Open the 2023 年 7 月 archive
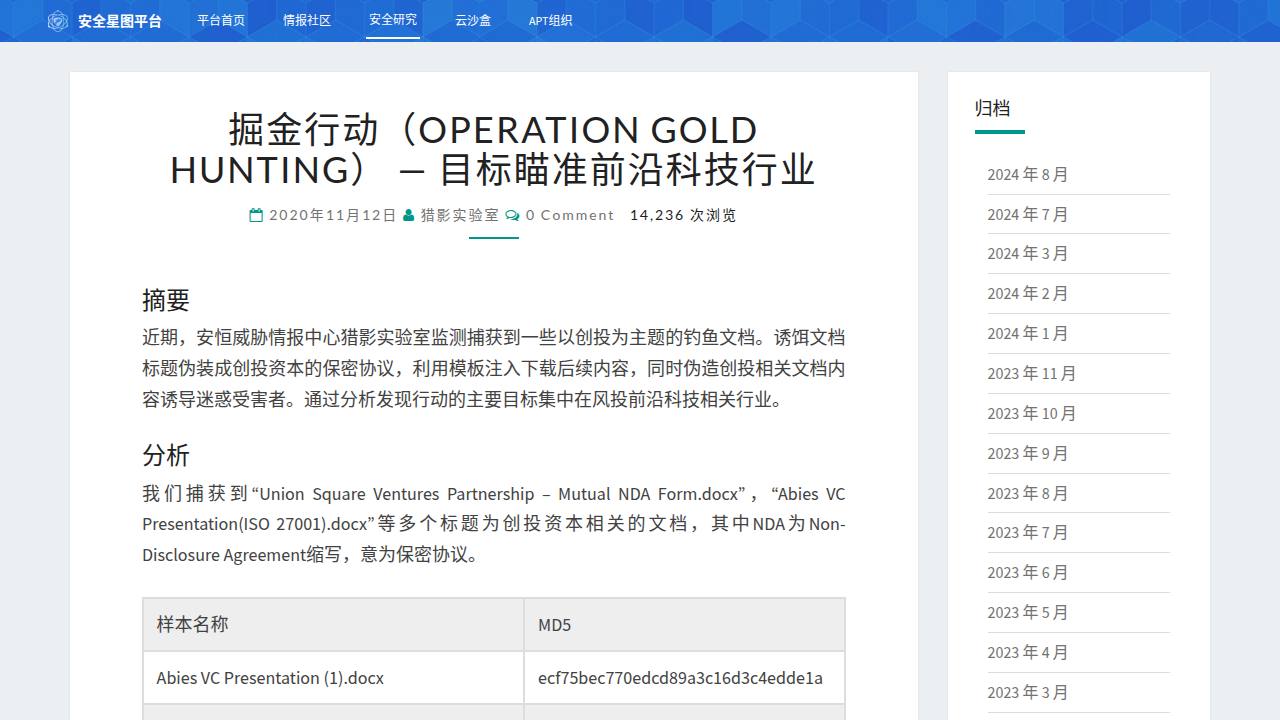Image resolution: width=1280 pixels, height=720 pixels. [1028, 532]
